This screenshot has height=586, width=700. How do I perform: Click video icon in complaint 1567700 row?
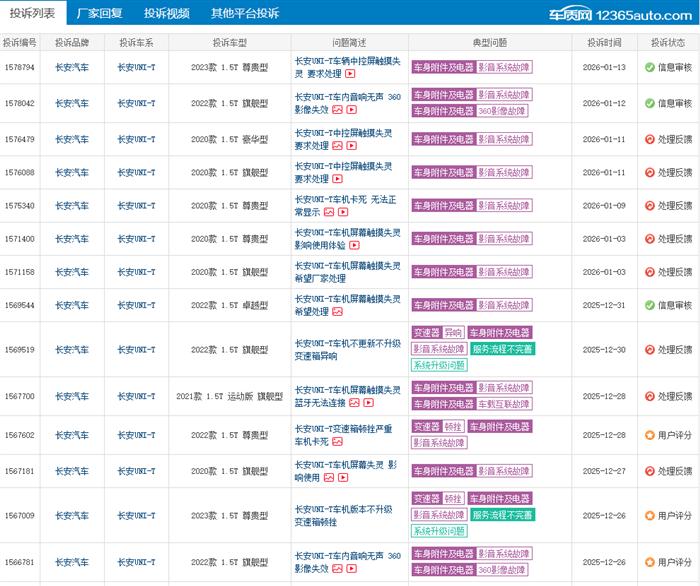[369, 403]
